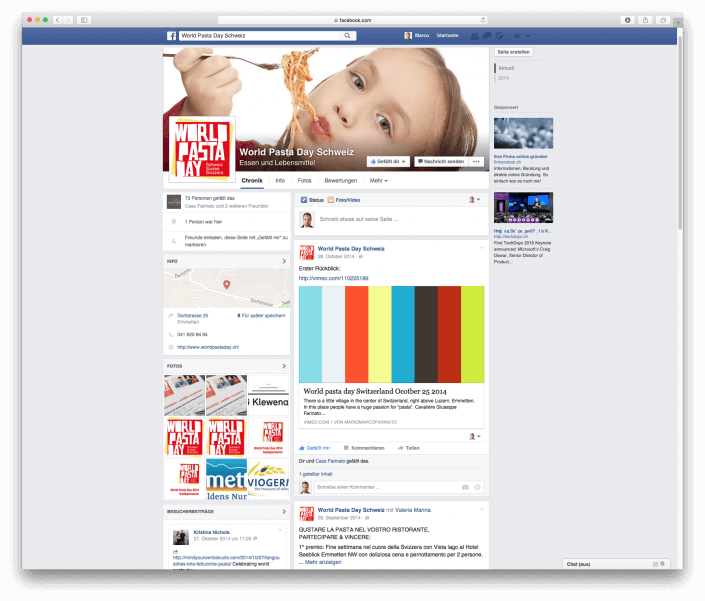
Task: Click new chat message compose icon
Action: coord(655,564)
